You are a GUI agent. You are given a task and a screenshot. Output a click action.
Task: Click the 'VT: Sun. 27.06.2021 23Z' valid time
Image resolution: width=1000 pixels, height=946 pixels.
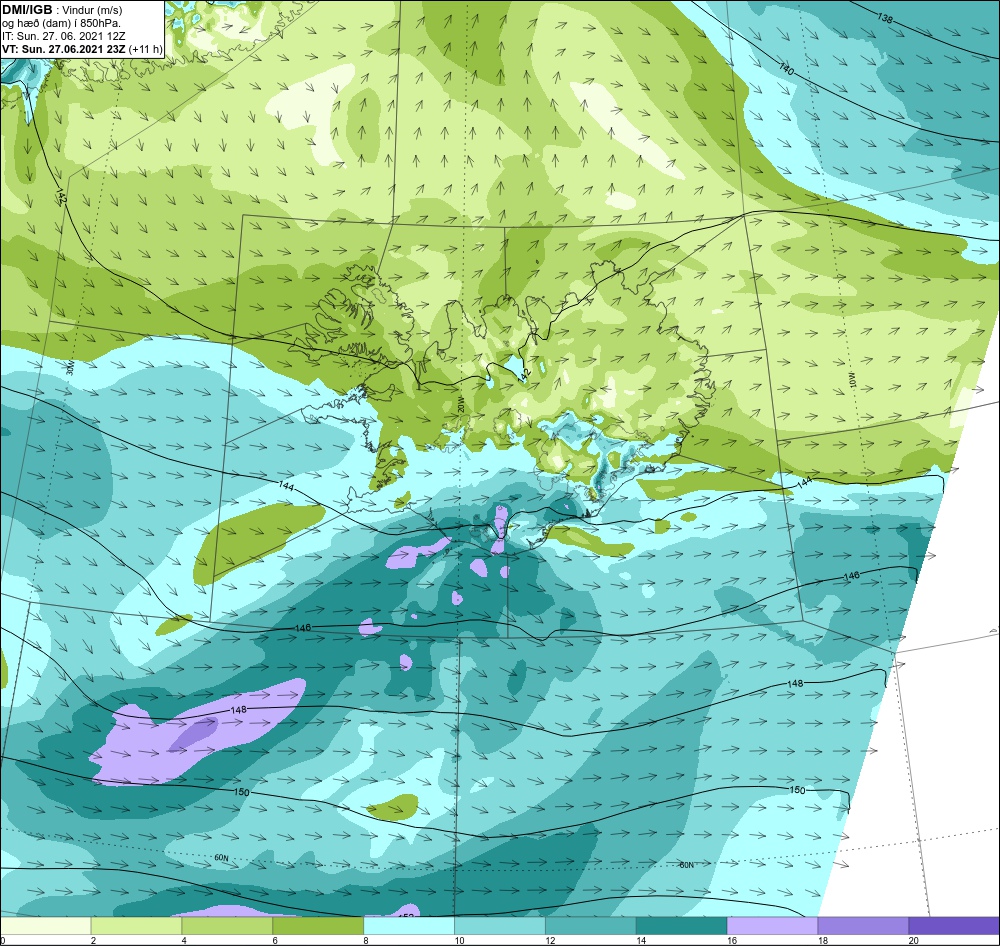64,49
